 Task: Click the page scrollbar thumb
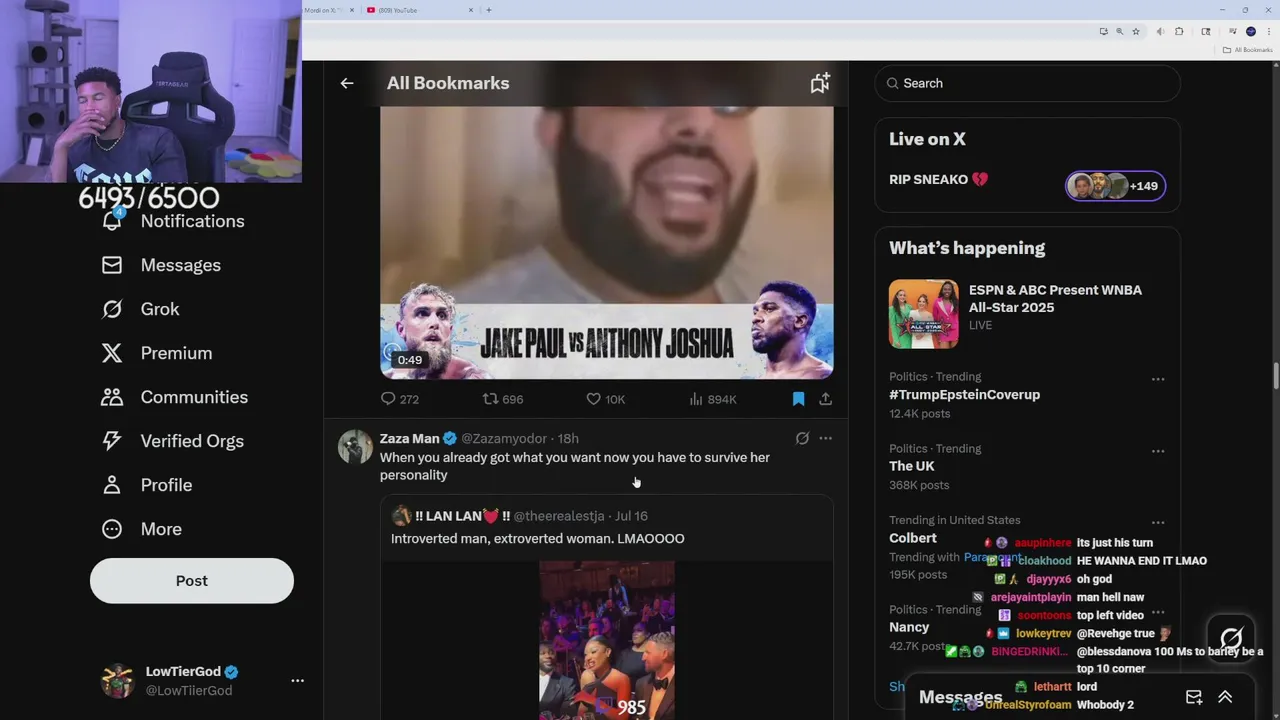coord(1275,378)
